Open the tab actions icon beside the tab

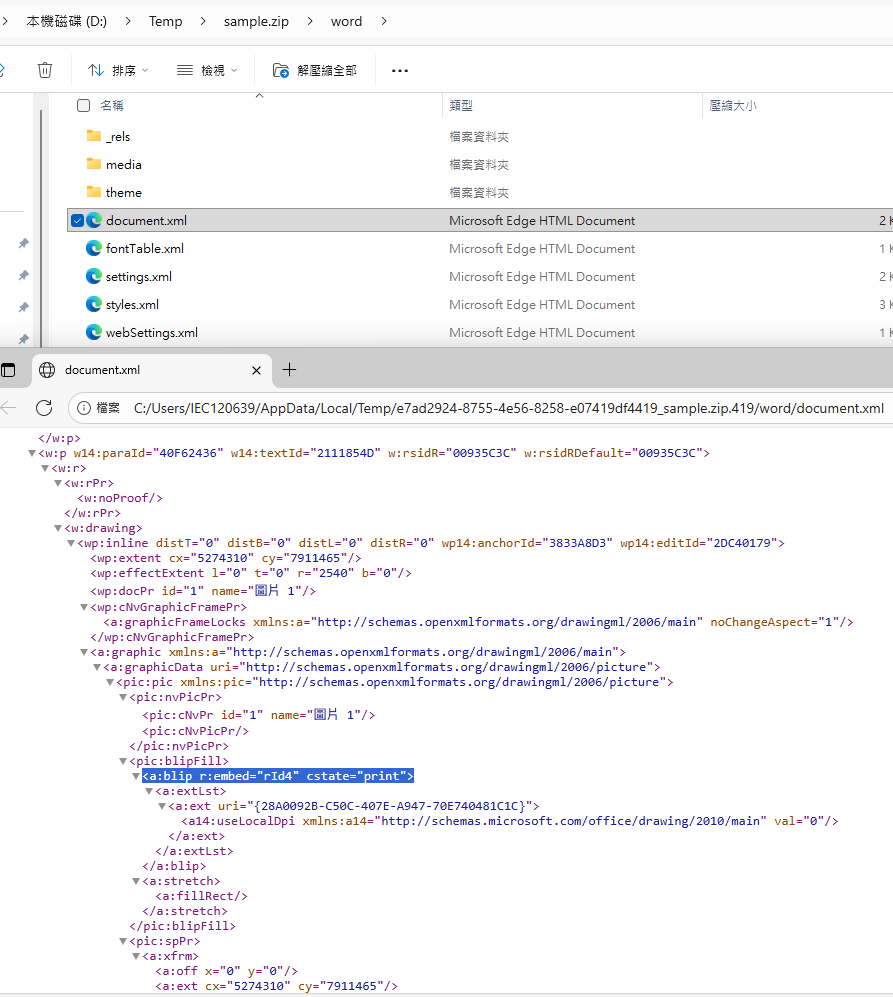pyautogui.click(x=8, y=369)
